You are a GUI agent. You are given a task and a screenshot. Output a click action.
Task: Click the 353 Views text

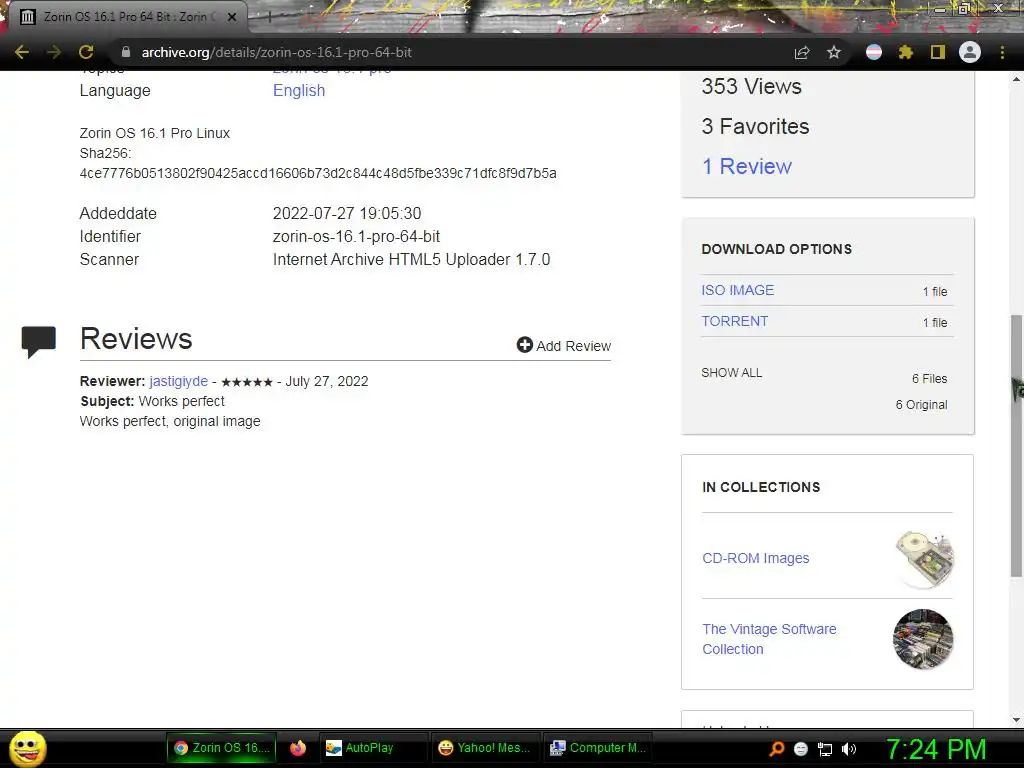(x=752, y=86)
